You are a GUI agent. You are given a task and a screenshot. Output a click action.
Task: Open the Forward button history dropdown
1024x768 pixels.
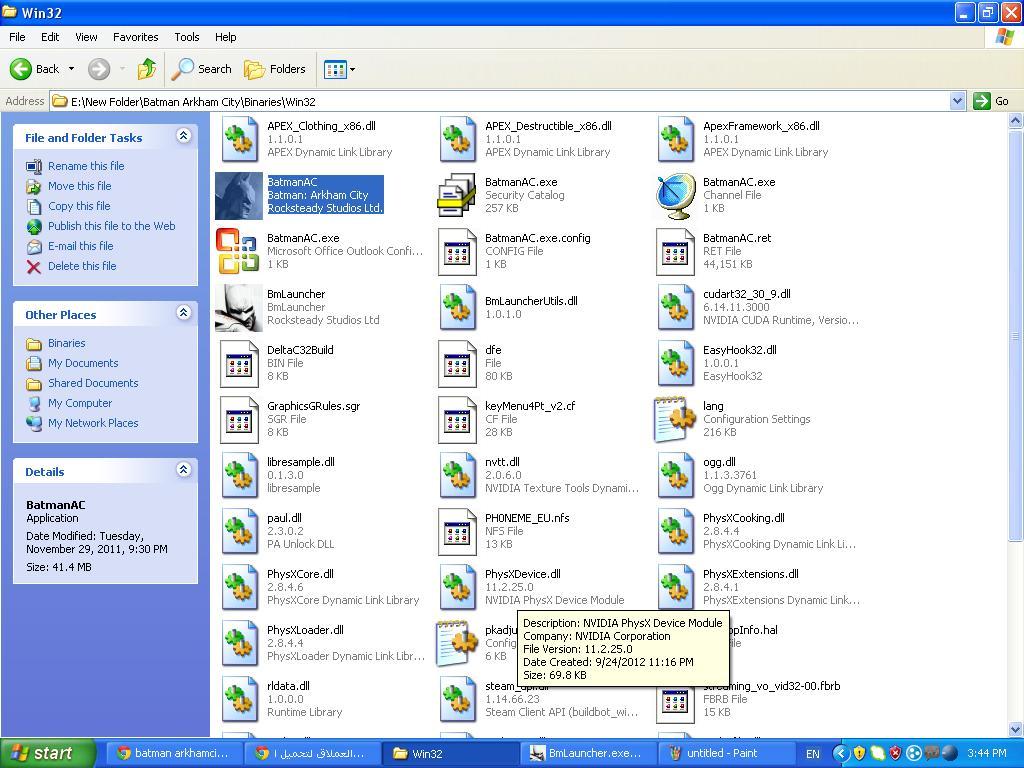click(122, 69)
